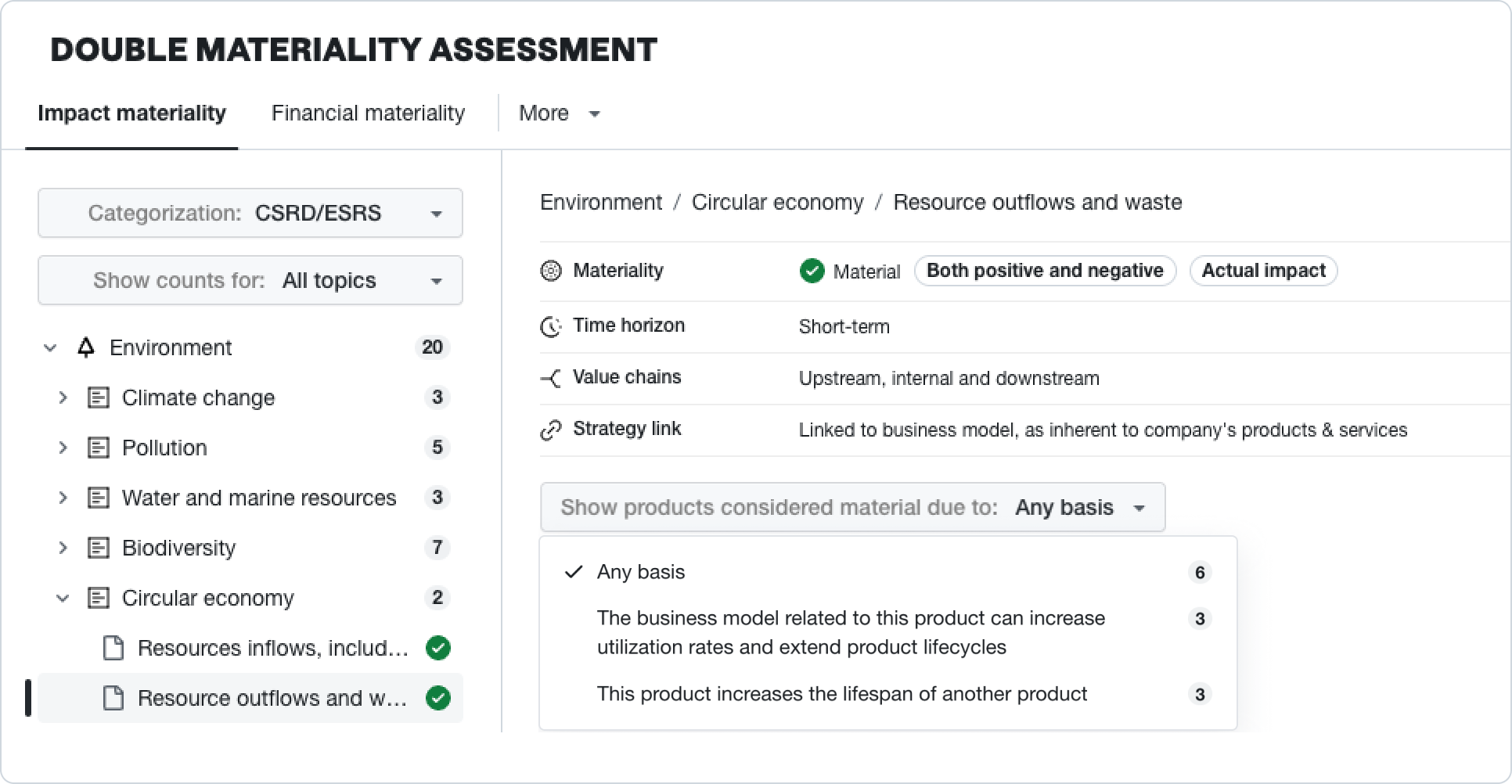Toggle the green checkmark on Resource outflows
This screenshot has width=1512, height=784.
click(438, 698)
